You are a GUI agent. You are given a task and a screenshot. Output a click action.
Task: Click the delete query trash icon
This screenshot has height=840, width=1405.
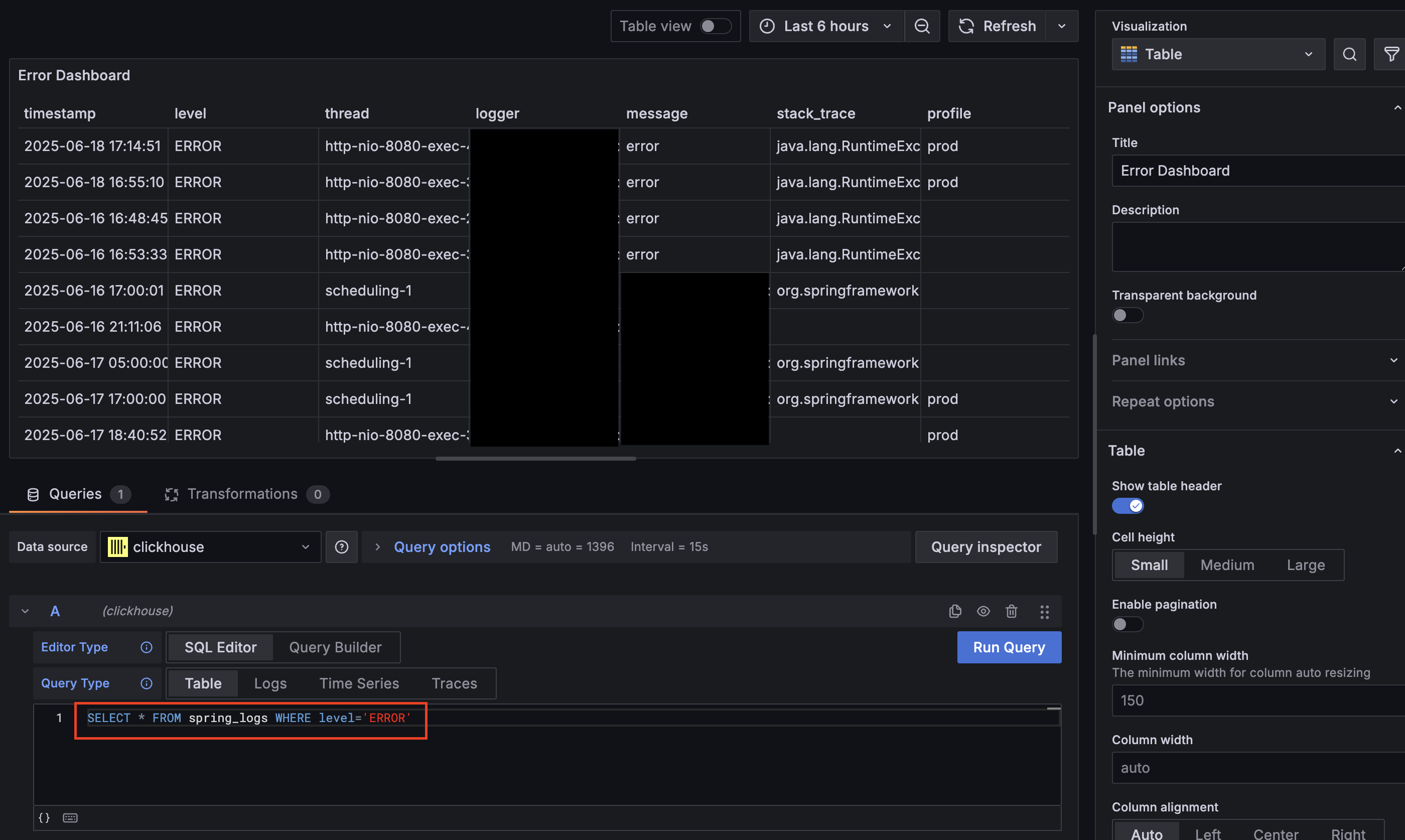click(x=1012, y=611)
